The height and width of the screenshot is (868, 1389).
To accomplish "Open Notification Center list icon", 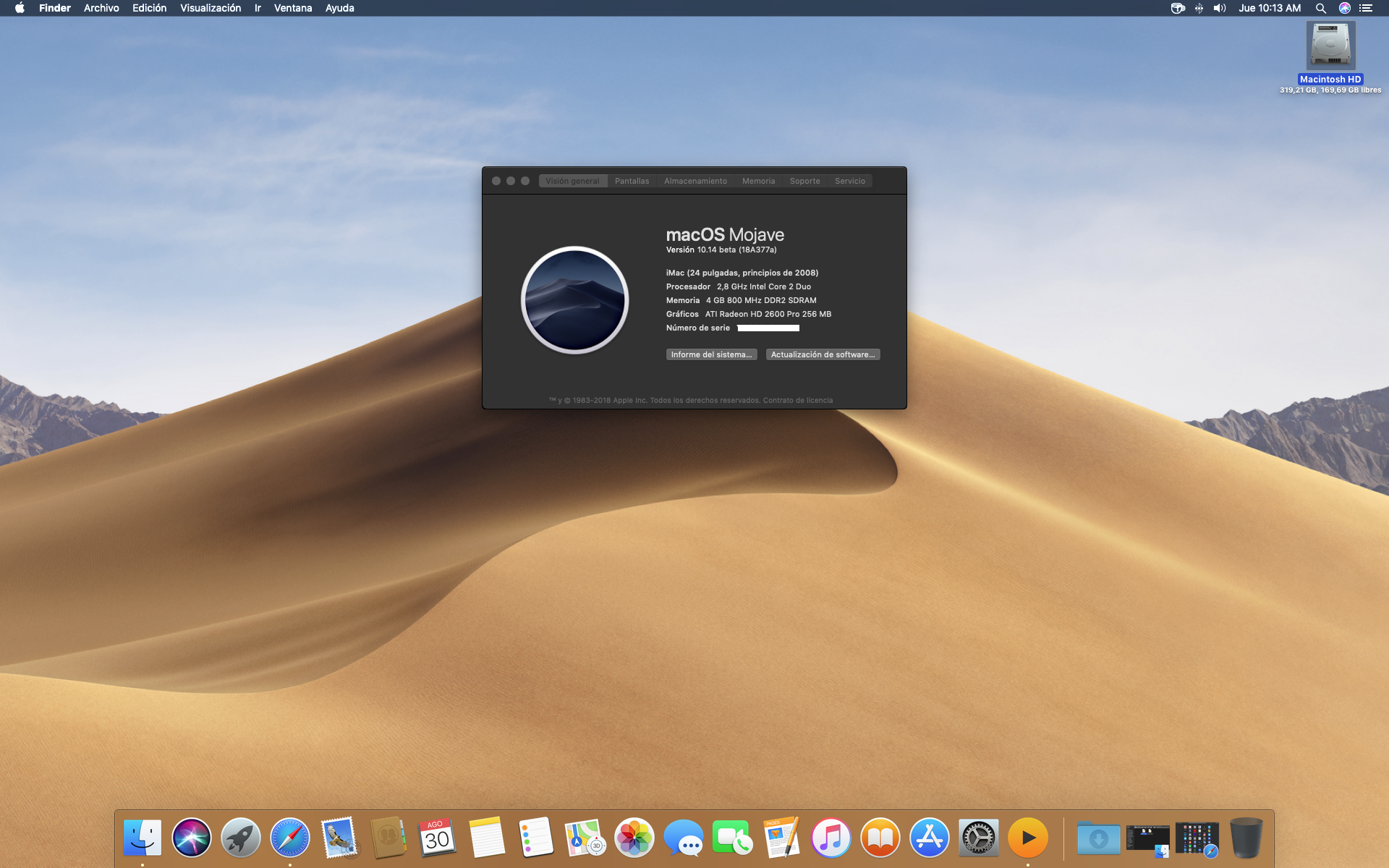I will (x=1366, y=8).
